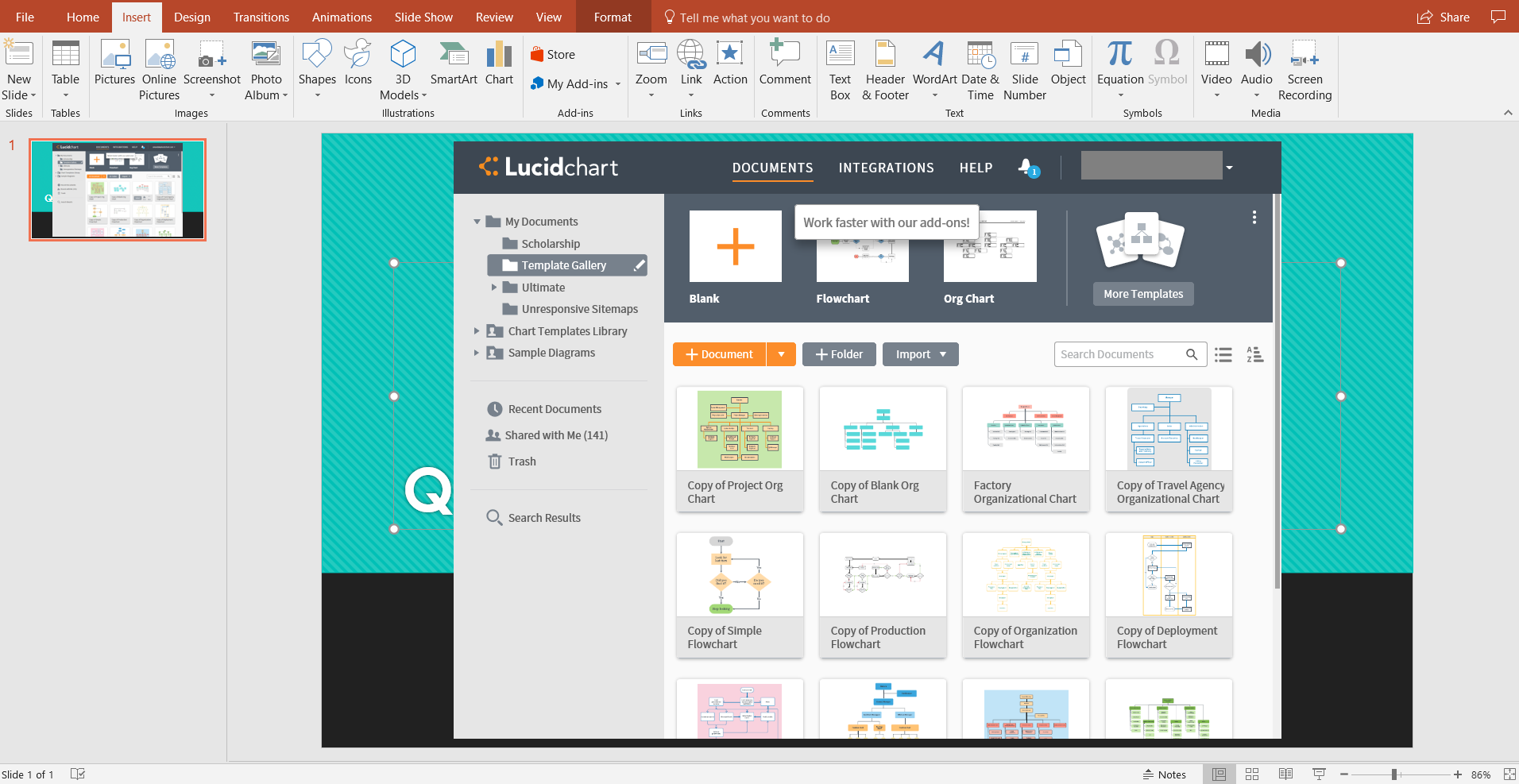Switch to the Animations tab

342,17
